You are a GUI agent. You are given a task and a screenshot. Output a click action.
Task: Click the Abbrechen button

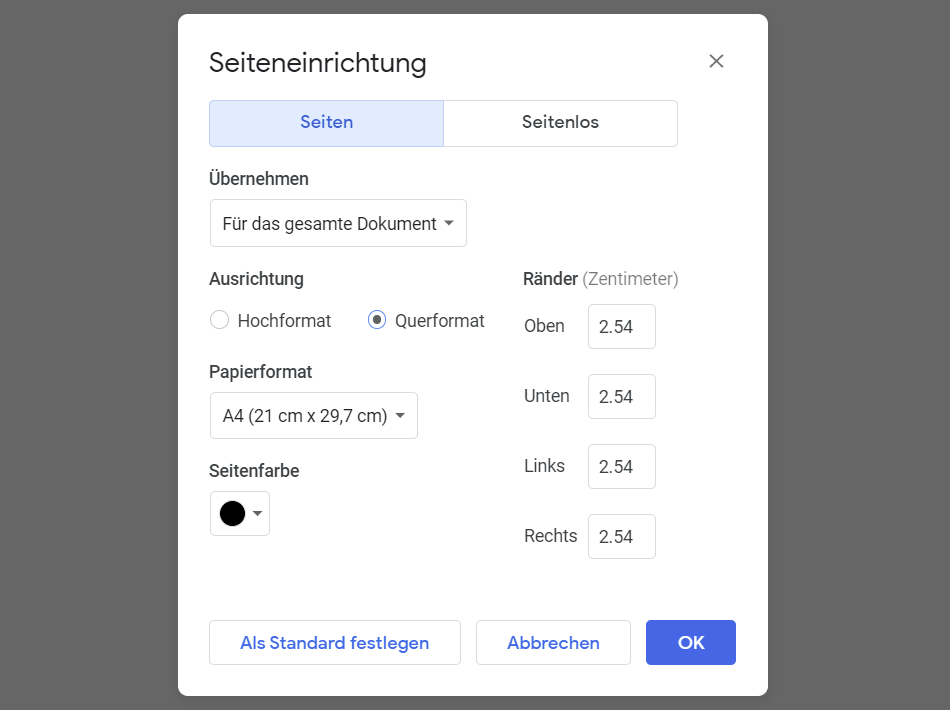(x=553, y=642)
